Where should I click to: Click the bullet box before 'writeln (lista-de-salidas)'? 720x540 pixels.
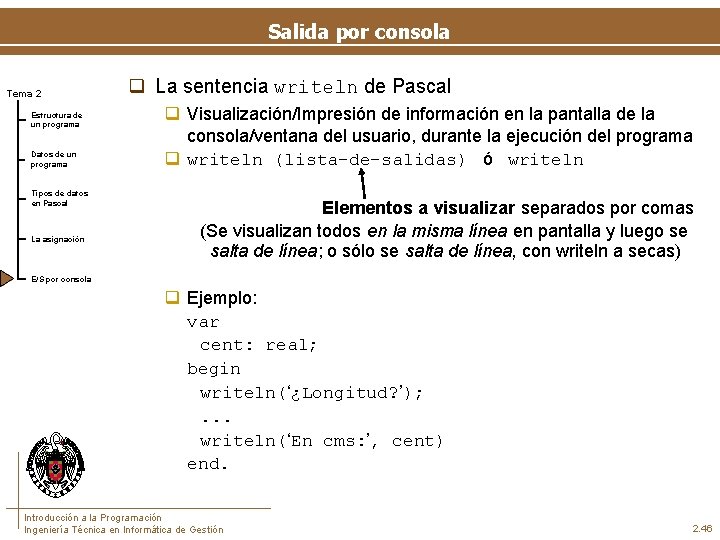[x=172, y=158]
